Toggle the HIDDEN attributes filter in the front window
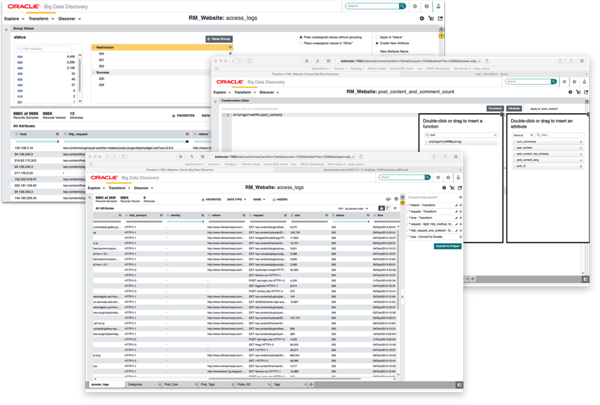 click(280, 199)
